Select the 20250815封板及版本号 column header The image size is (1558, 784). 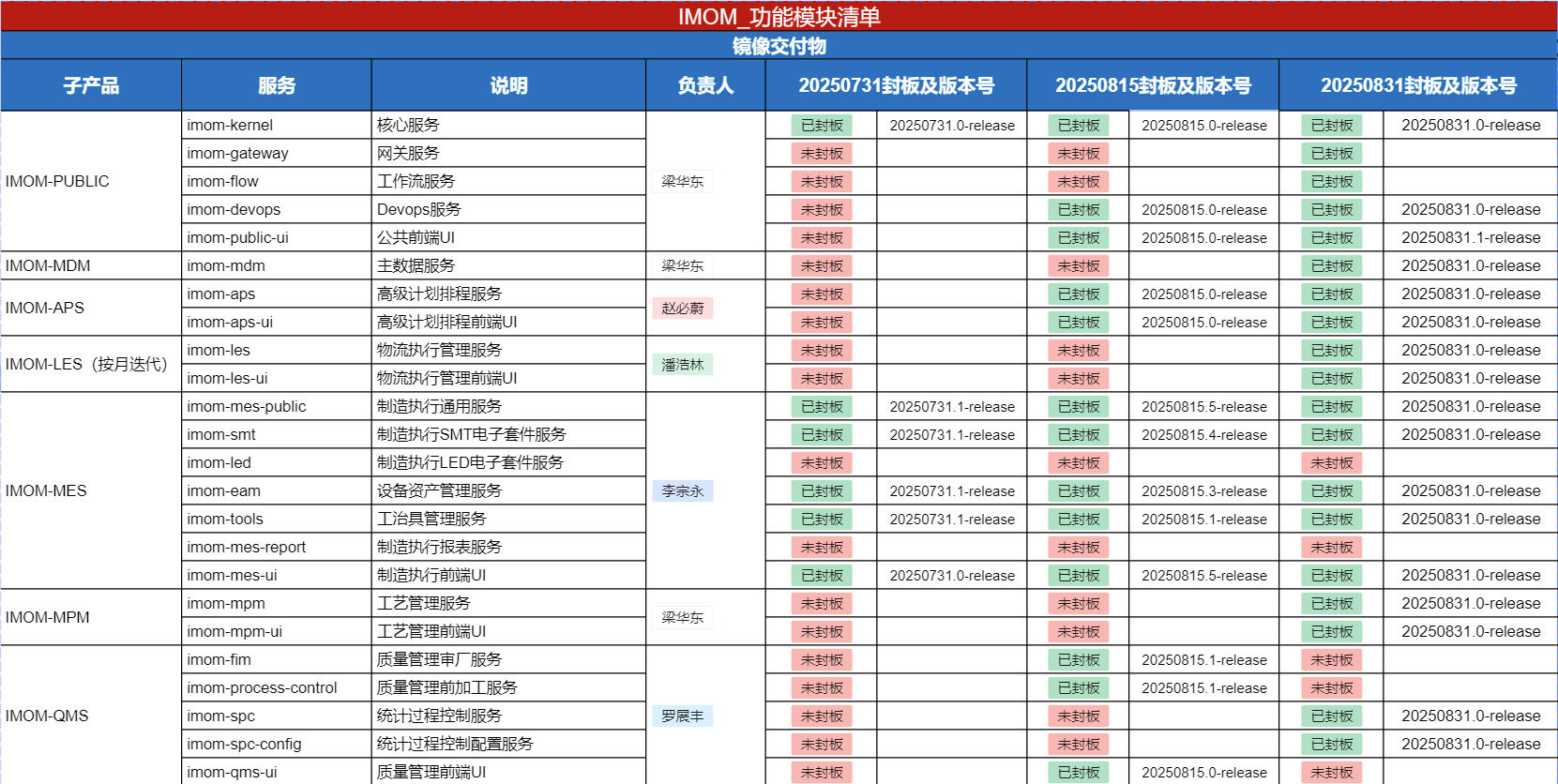point(1153,85)
